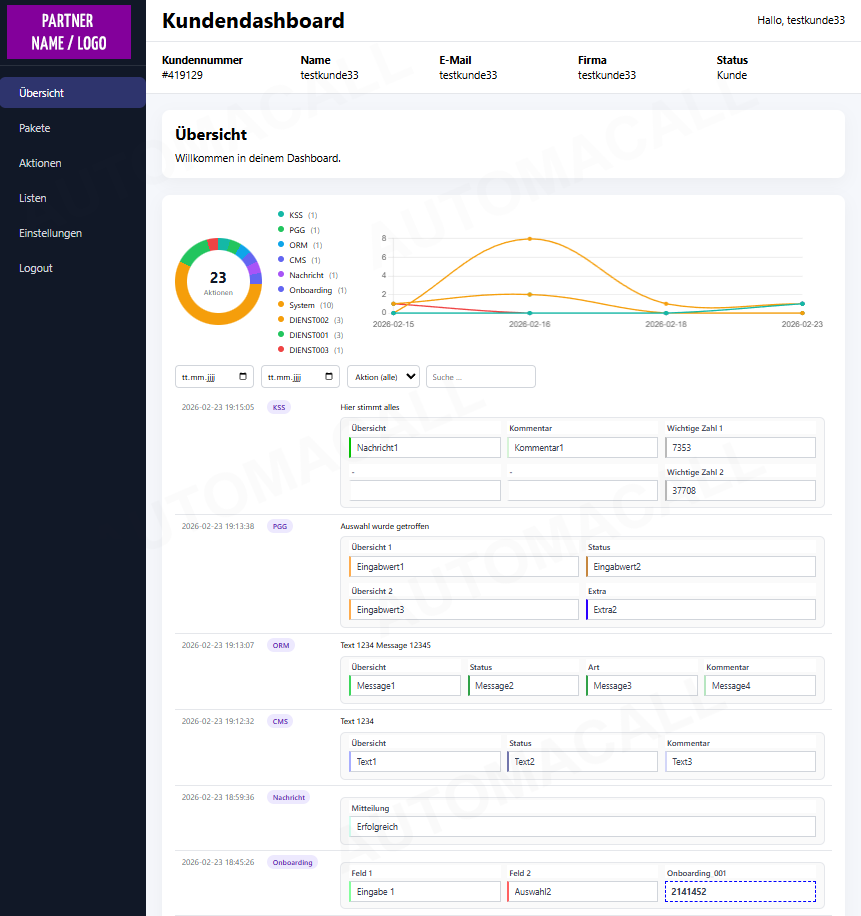
Task: Open calendar picker in second date field
Action: pyautogui.click(x=329, y=377)
